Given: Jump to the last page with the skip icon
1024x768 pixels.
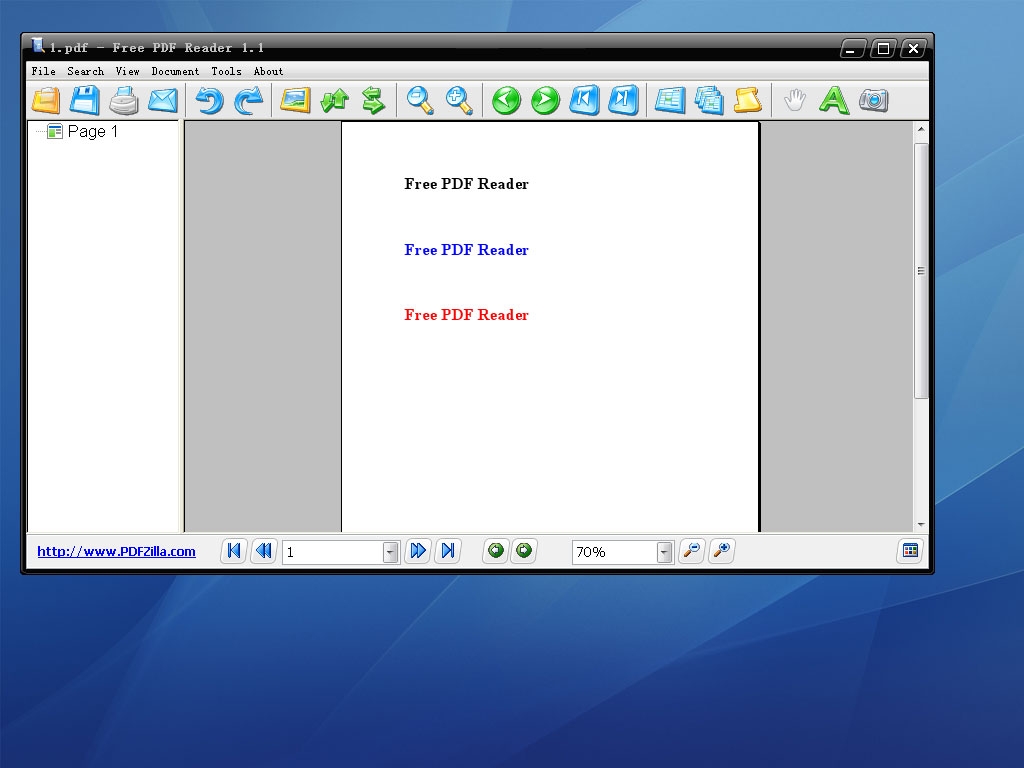Looking at the screenshot, I should [623, 100].
